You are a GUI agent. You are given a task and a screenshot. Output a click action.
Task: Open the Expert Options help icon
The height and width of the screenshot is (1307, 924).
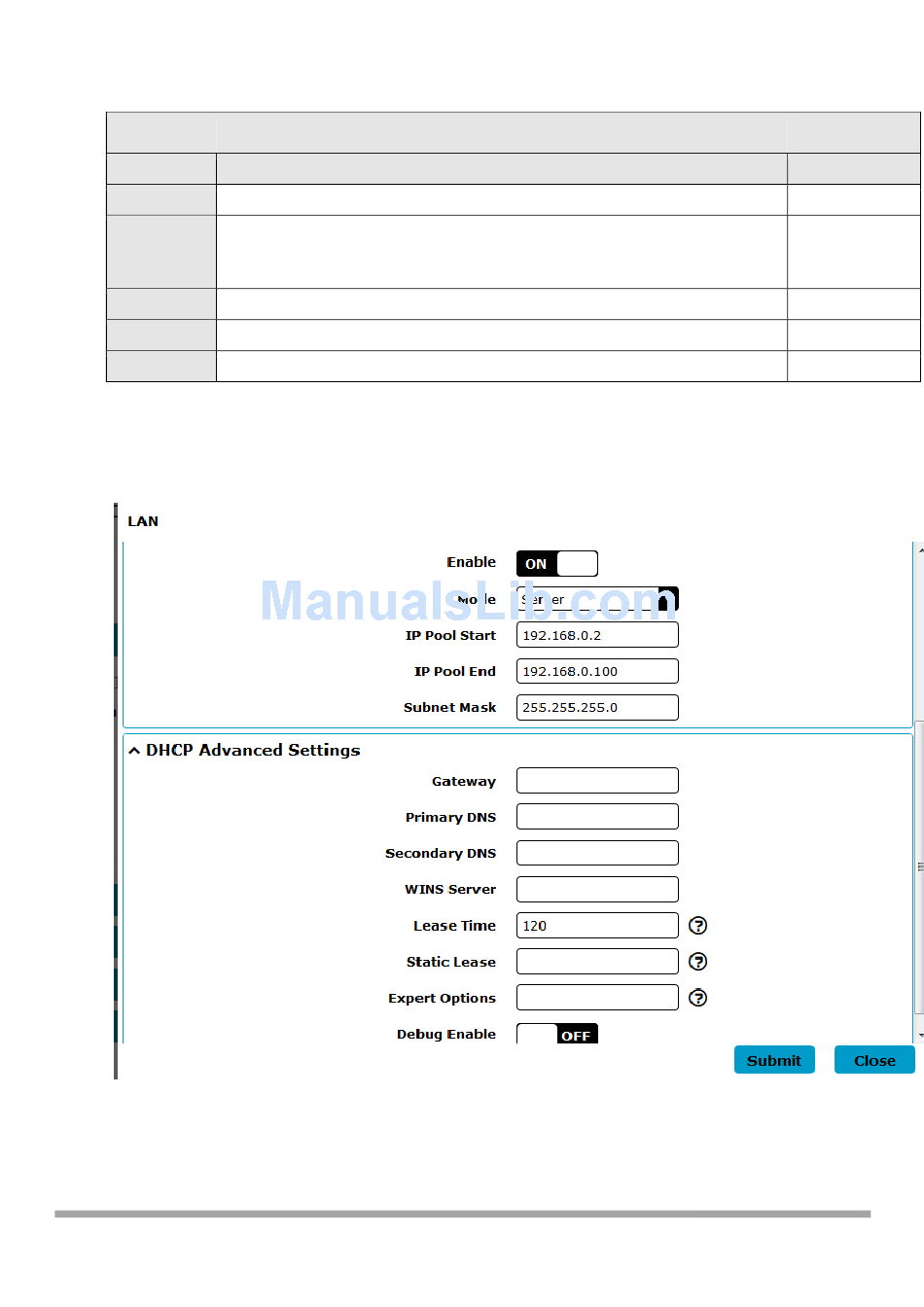697,998
